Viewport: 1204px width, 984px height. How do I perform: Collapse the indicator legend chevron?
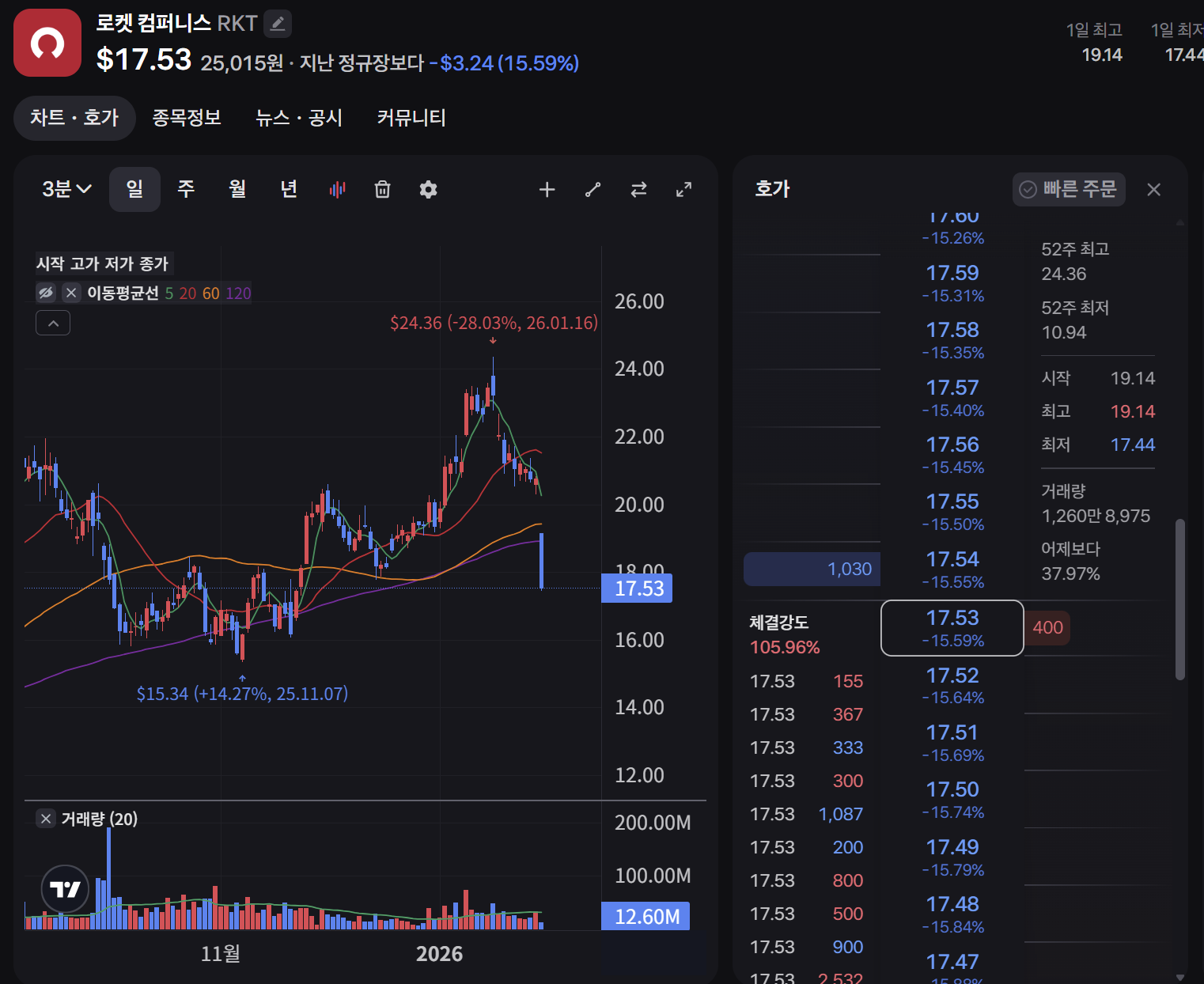tap(53, 323)
